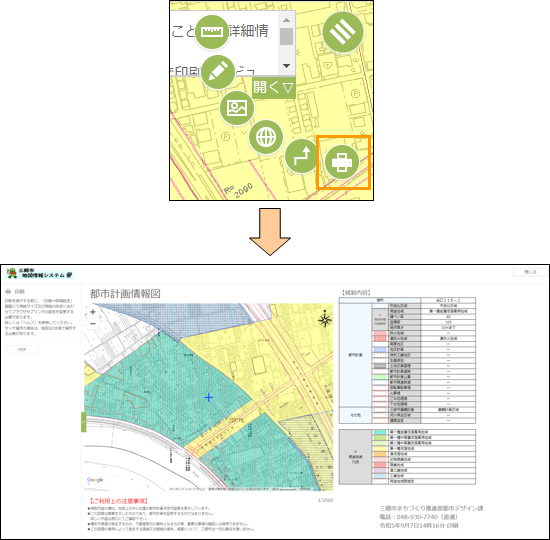Click the highlighted printer icon

tap(342, 162)
